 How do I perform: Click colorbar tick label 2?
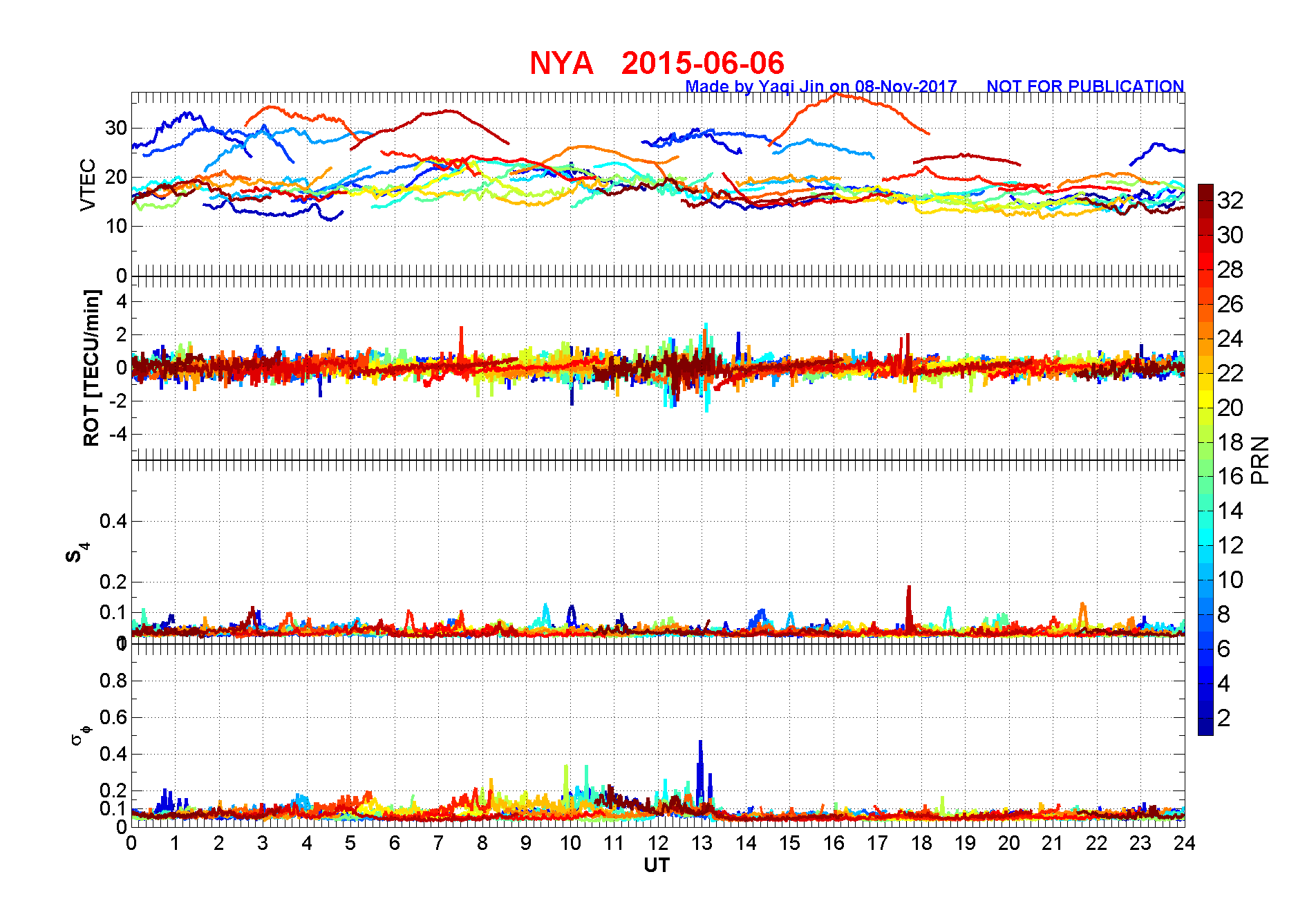1224,718
